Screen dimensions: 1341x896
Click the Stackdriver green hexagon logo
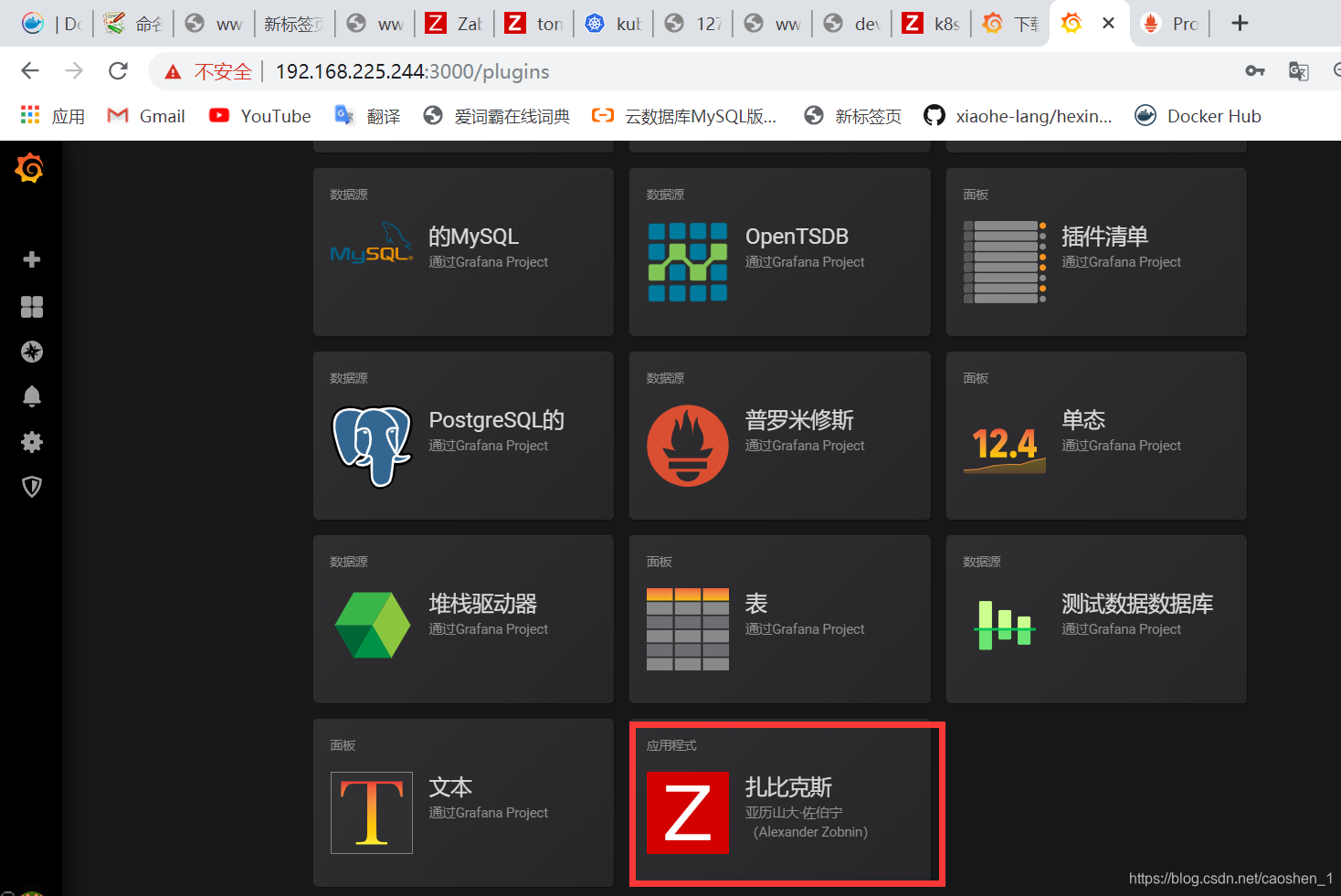(372, 626)
